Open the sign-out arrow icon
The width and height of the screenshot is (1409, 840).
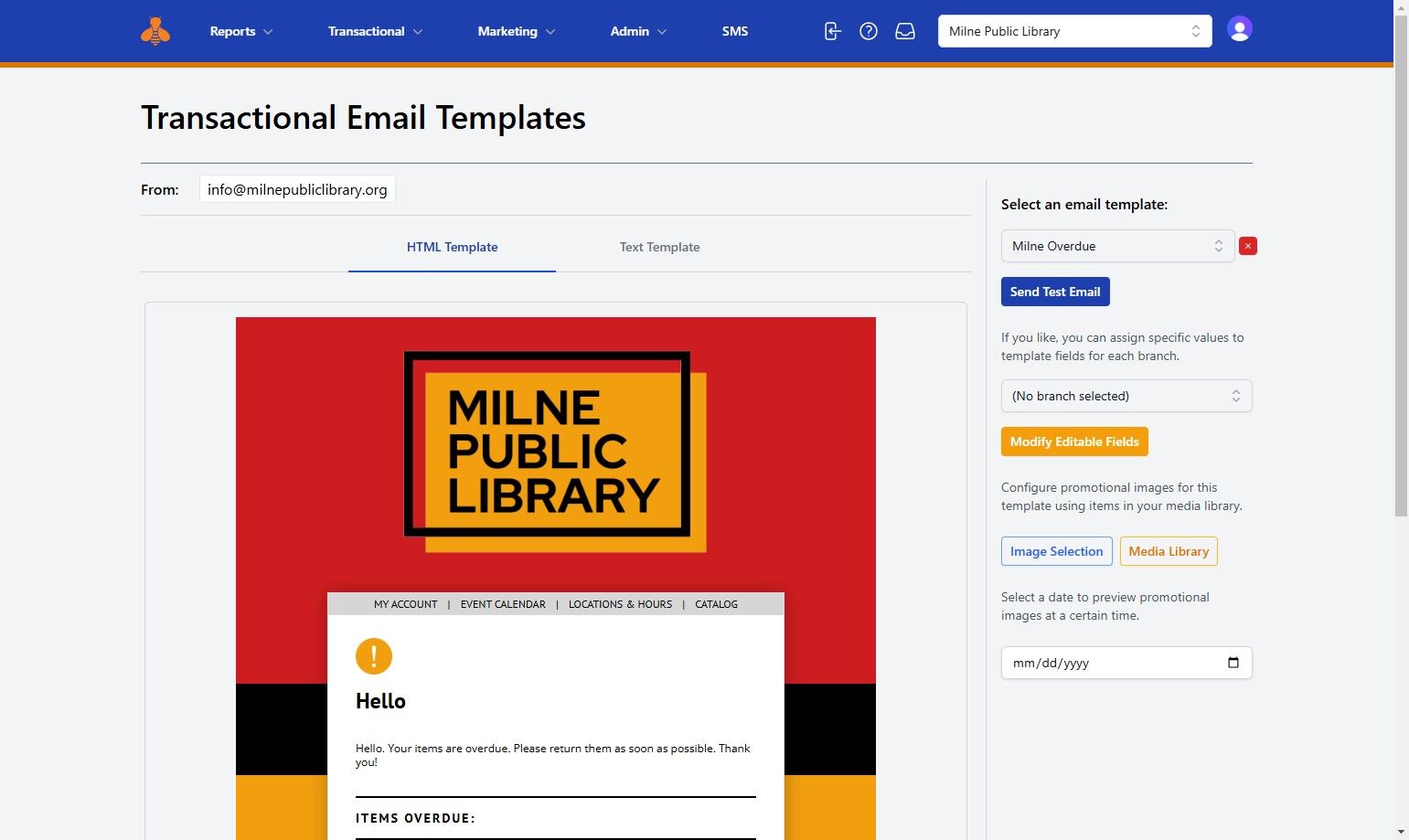832,31
